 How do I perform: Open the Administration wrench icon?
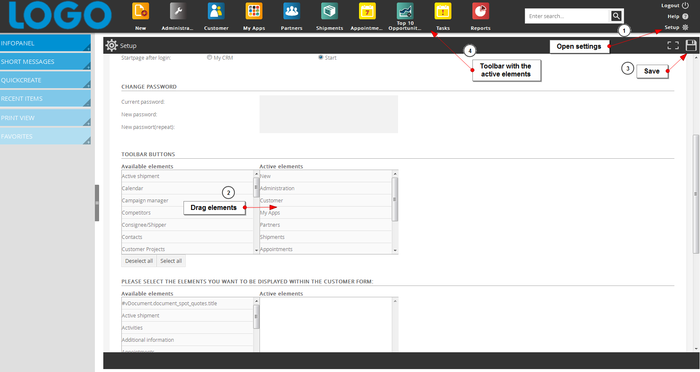click(x=178, y=12)
